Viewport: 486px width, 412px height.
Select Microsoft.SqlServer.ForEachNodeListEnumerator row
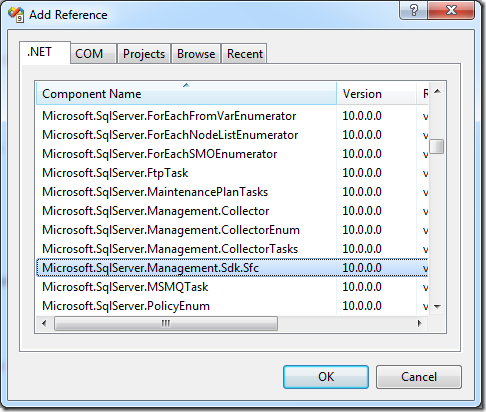coord(232,135)
